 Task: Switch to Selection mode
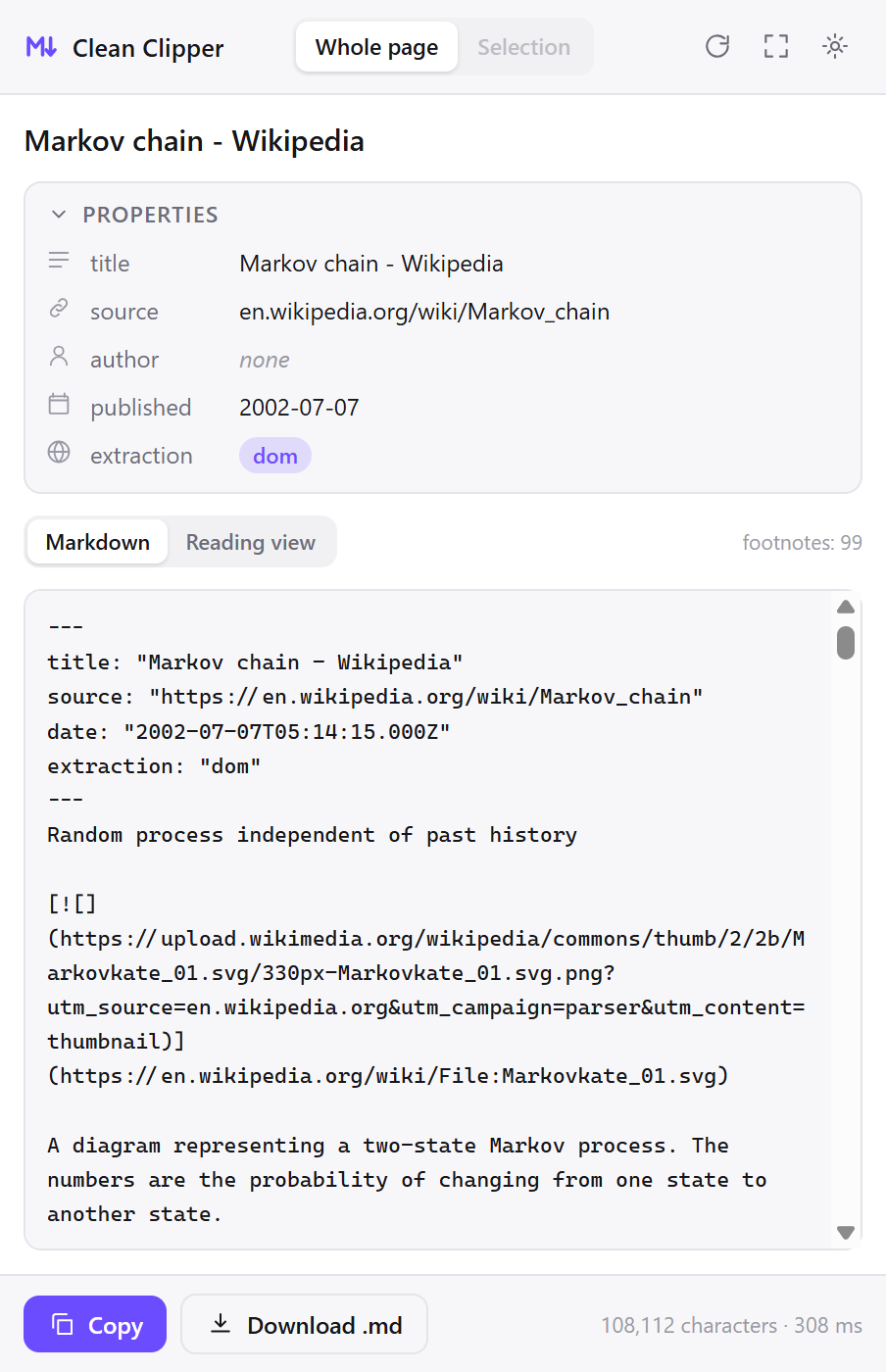point(523,47)
